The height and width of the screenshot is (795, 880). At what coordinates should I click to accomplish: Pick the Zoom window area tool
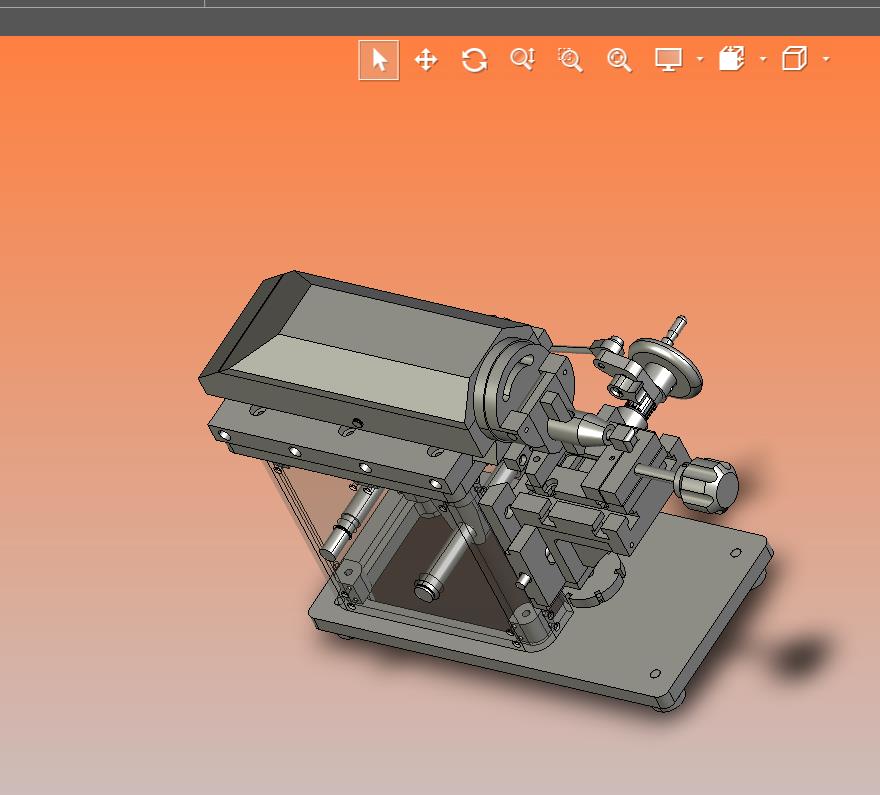(570, 60)
